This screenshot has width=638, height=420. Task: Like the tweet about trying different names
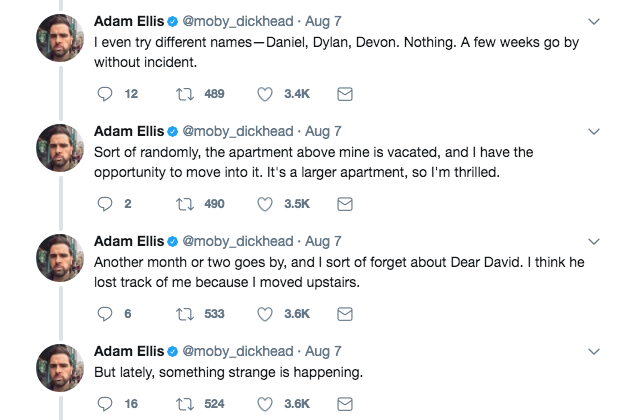click(x=266, y=94)
